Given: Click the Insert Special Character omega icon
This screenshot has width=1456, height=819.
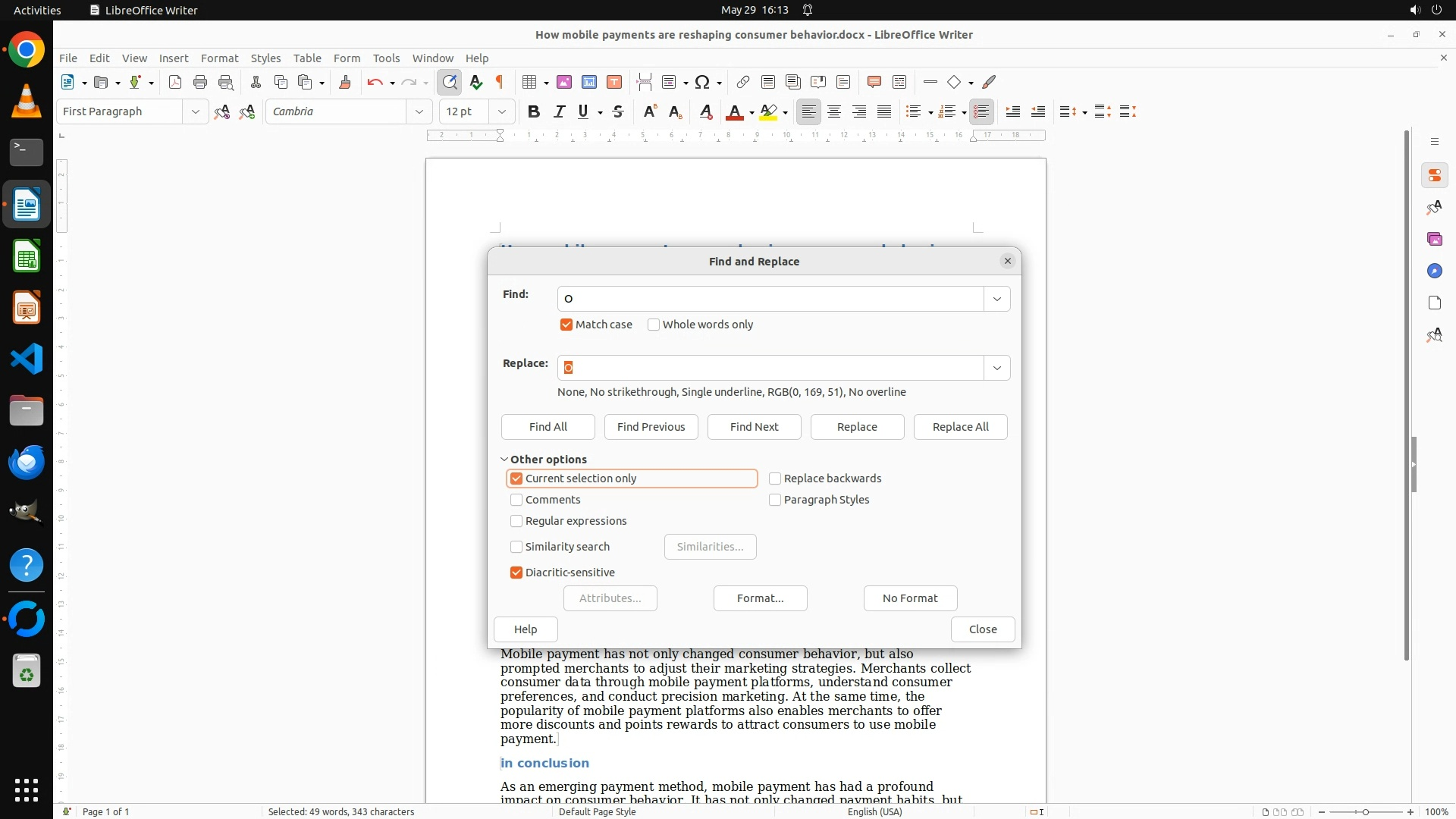Looking at the screenshot, I should click(702, 82).
